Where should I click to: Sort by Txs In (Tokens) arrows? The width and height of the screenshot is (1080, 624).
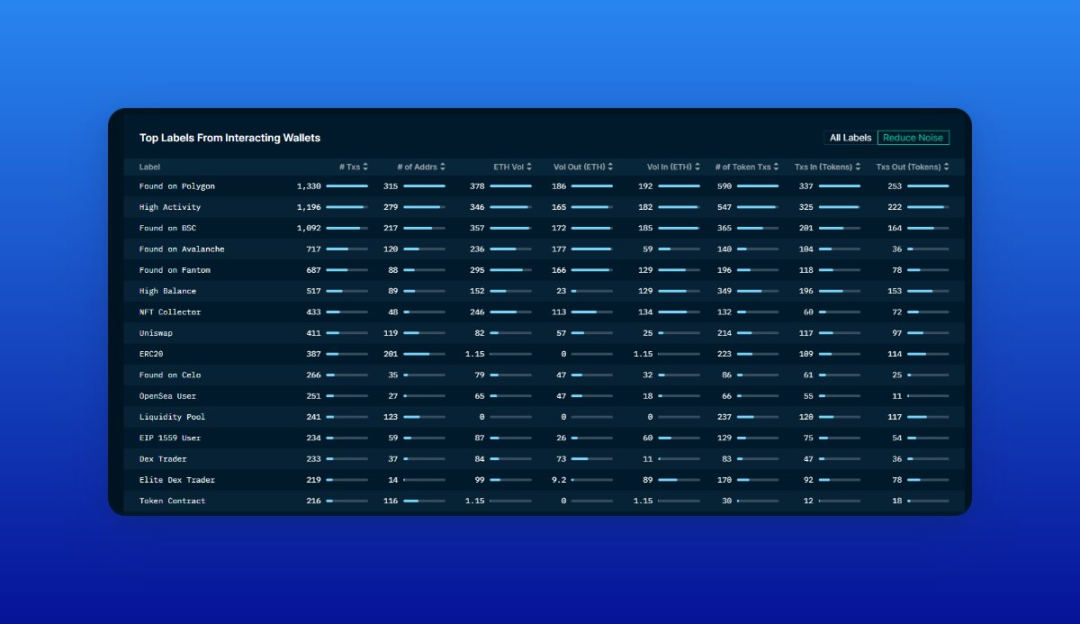click(858, 167)
